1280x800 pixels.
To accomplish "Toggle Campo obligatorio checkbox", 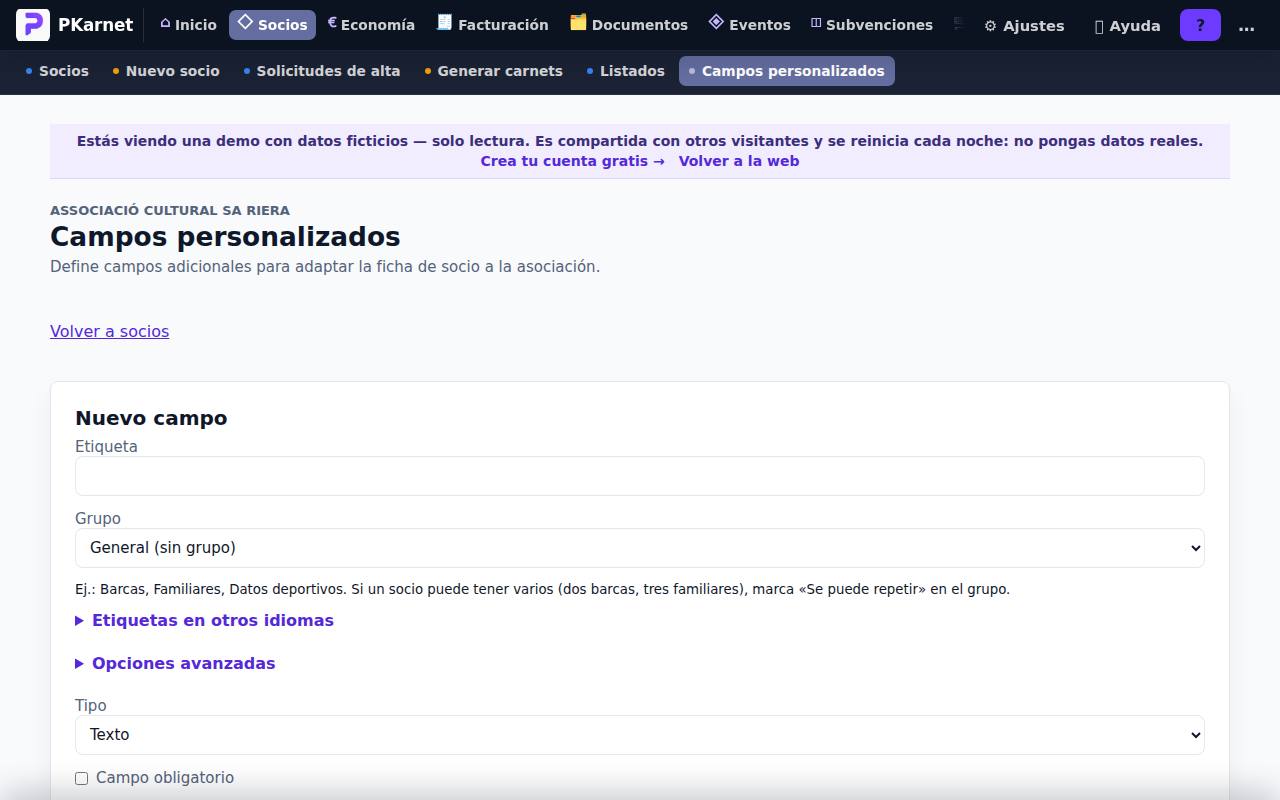I will pos(82,778).
